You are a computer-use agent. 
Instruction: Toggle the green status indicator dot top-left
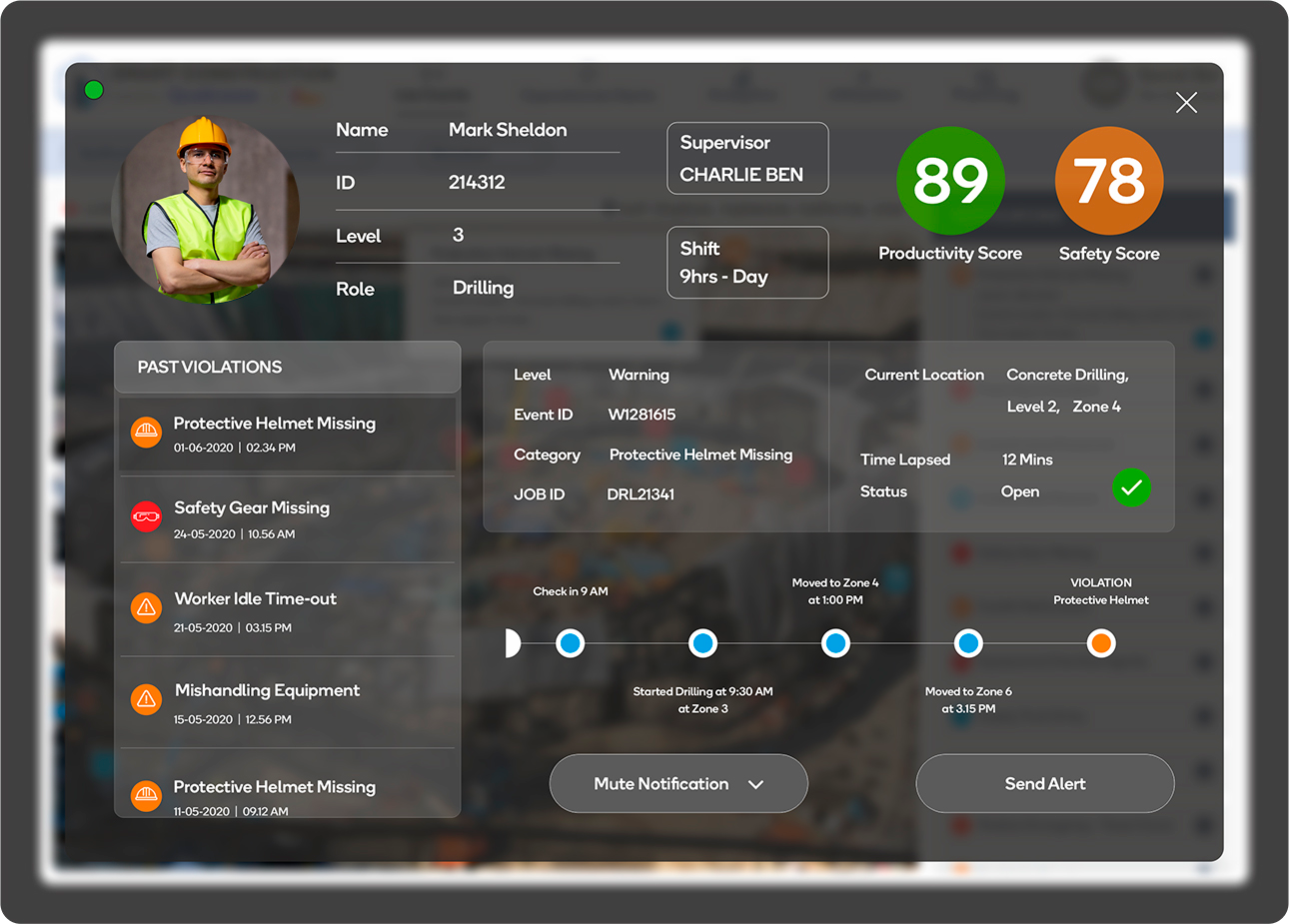(x=93, y=89)
